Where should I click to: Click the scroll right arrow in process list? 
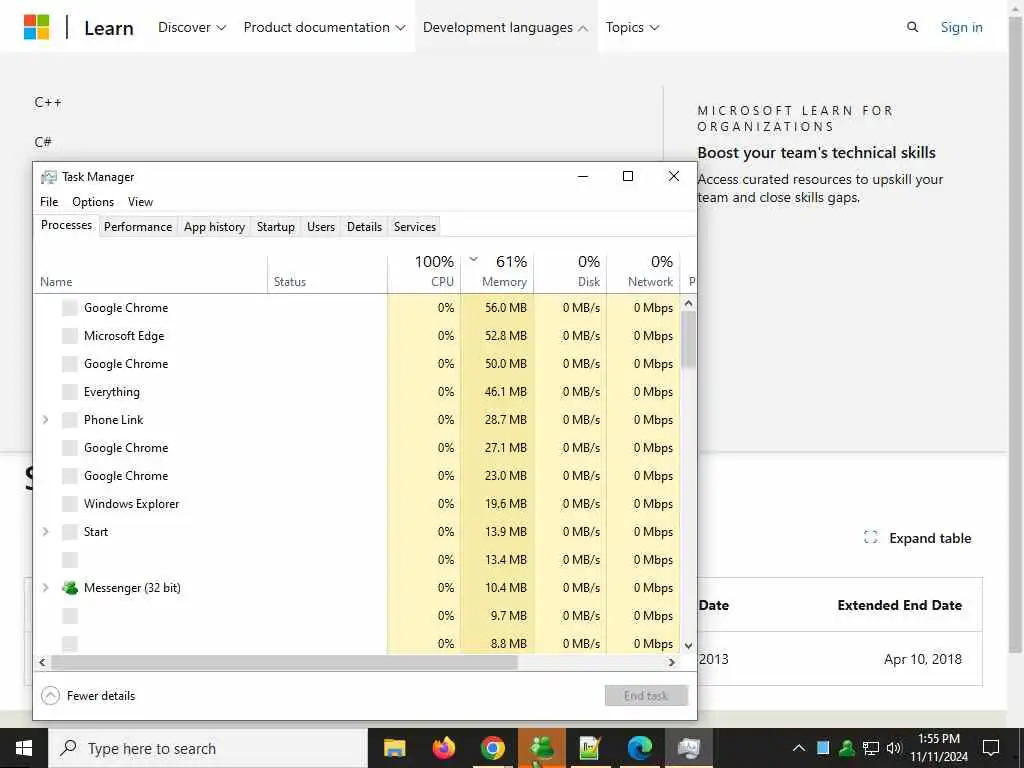[x=671, y=662]
